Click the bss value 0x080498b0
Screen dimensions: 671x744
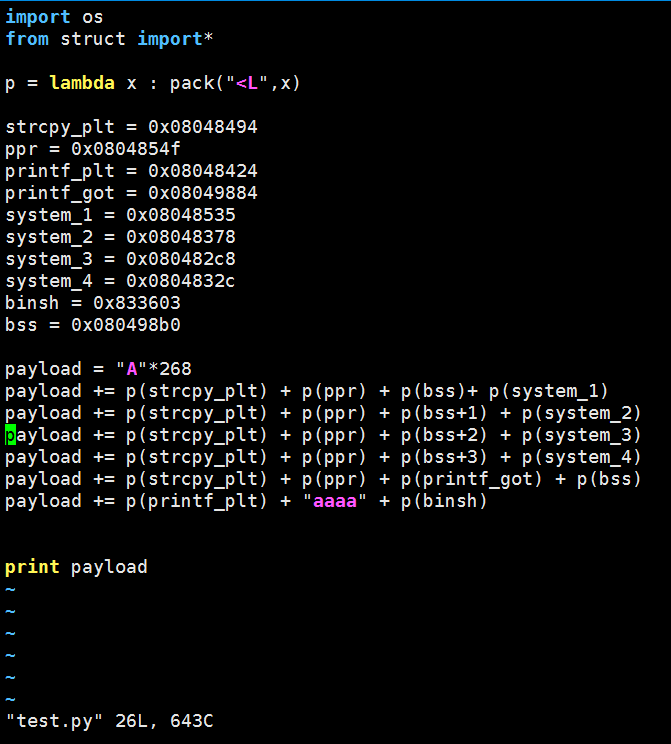pyautogui.click(x=126, y=325)
